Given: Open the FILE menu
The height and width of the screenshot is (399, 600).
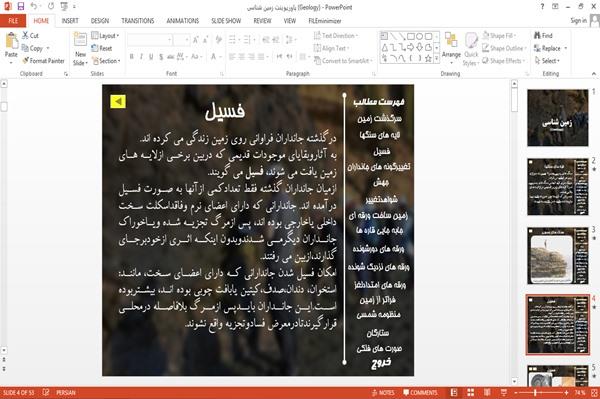Looking at the screenshot, I should click(x=13, y=21).
